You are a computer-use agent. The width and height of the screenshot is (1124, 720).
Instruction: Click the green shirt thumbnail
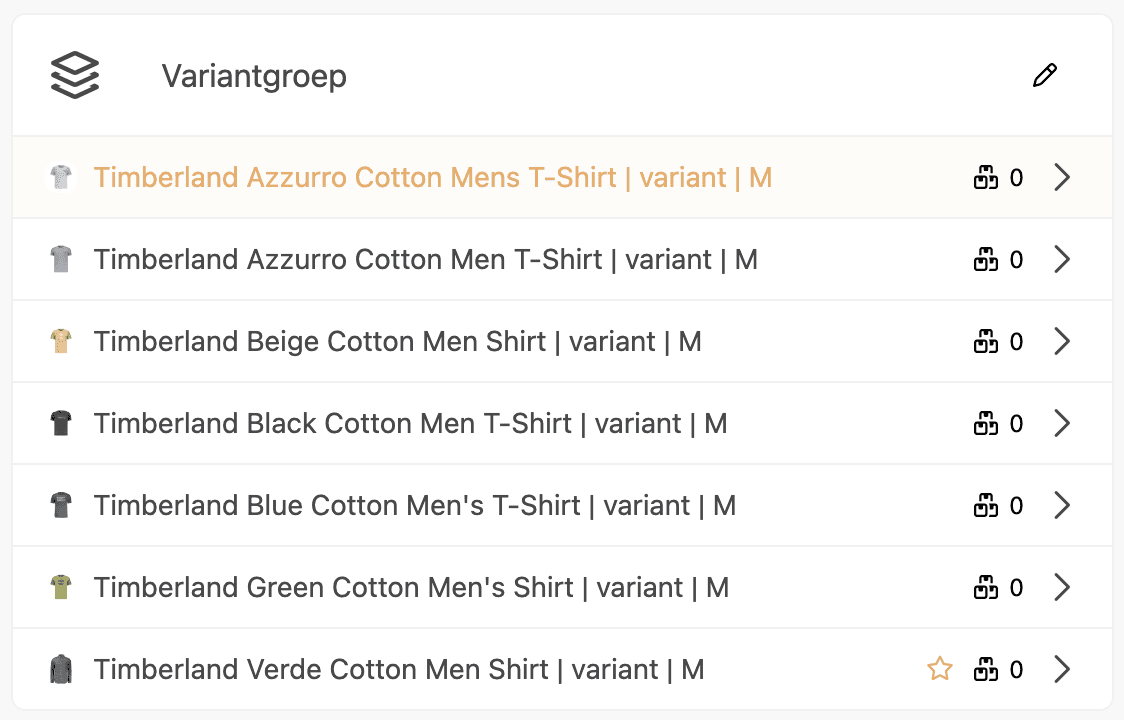click(61, 588)
